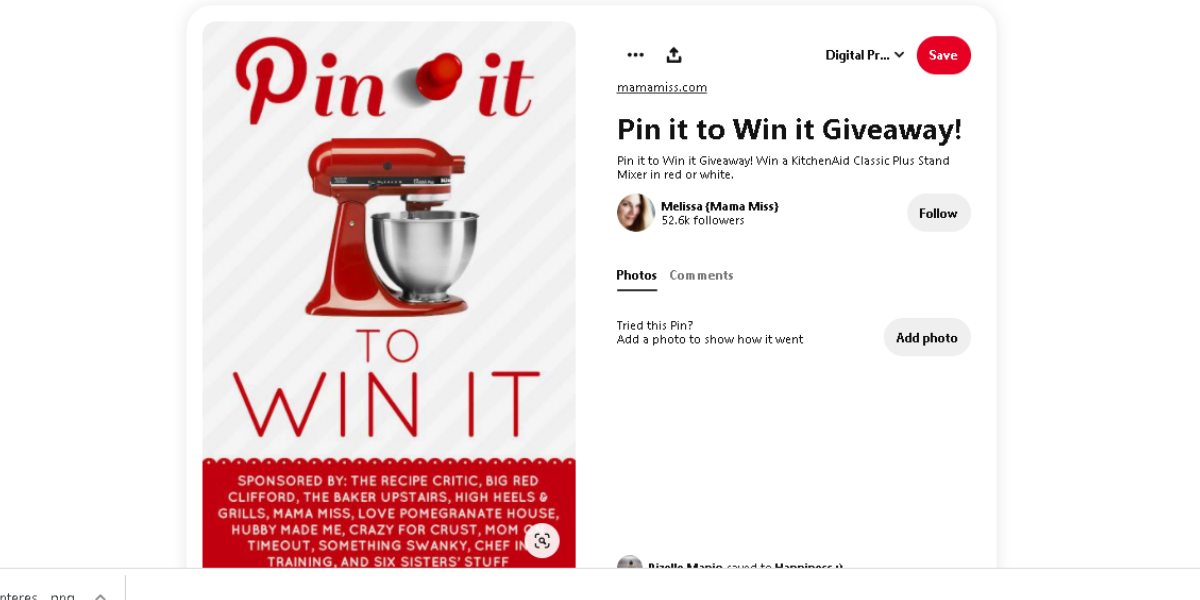Click chevron arrow beside board name
The width and height of the screenshot is (1200, 600).
899,55
